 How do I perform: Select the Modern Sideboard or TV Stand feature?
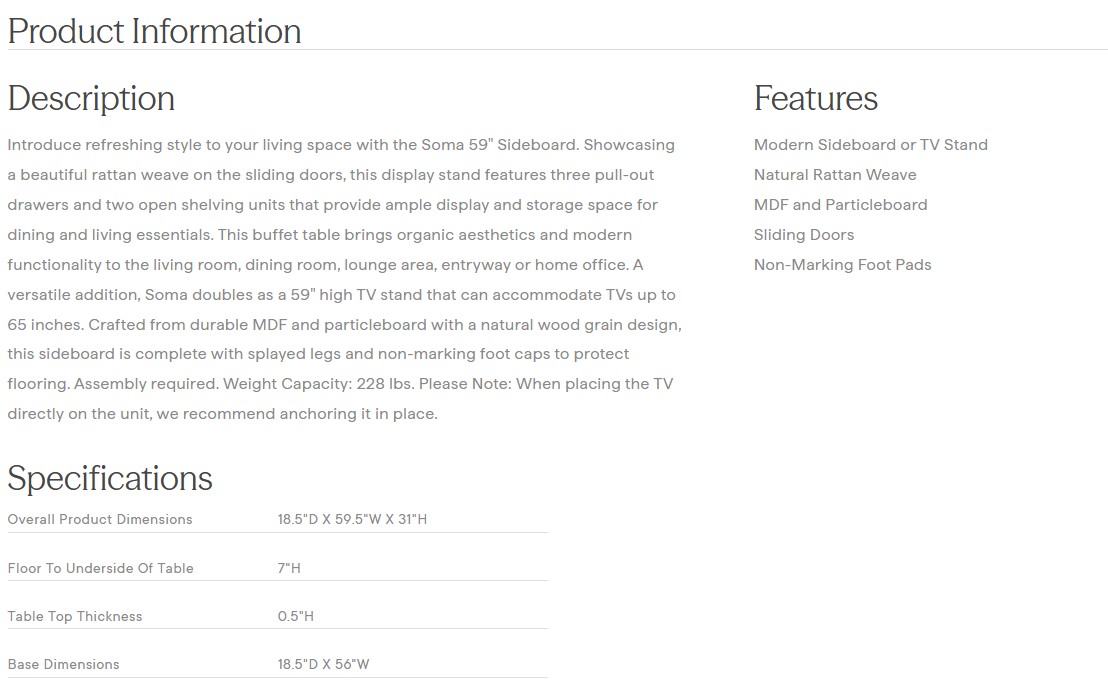point(870,145)
